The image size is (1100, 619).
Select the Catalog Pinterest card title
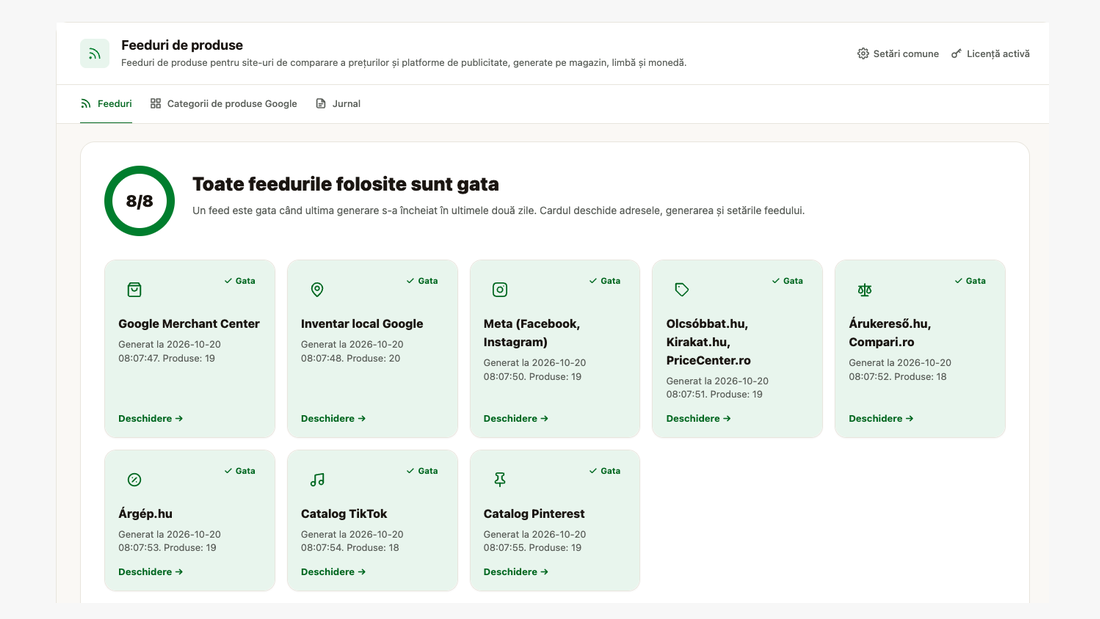point(534,514)
